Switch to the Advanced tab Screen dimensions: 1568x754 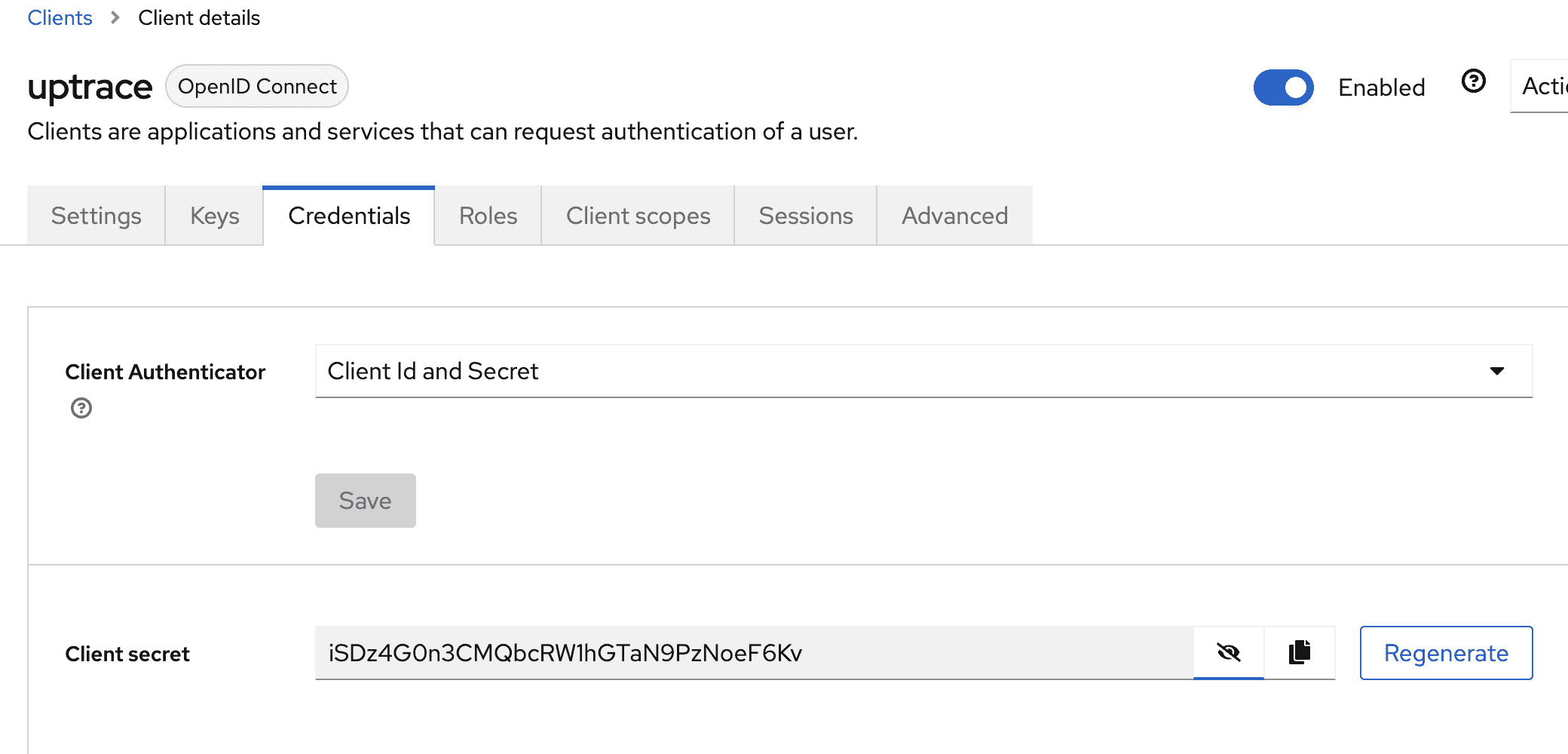[954, 216]
